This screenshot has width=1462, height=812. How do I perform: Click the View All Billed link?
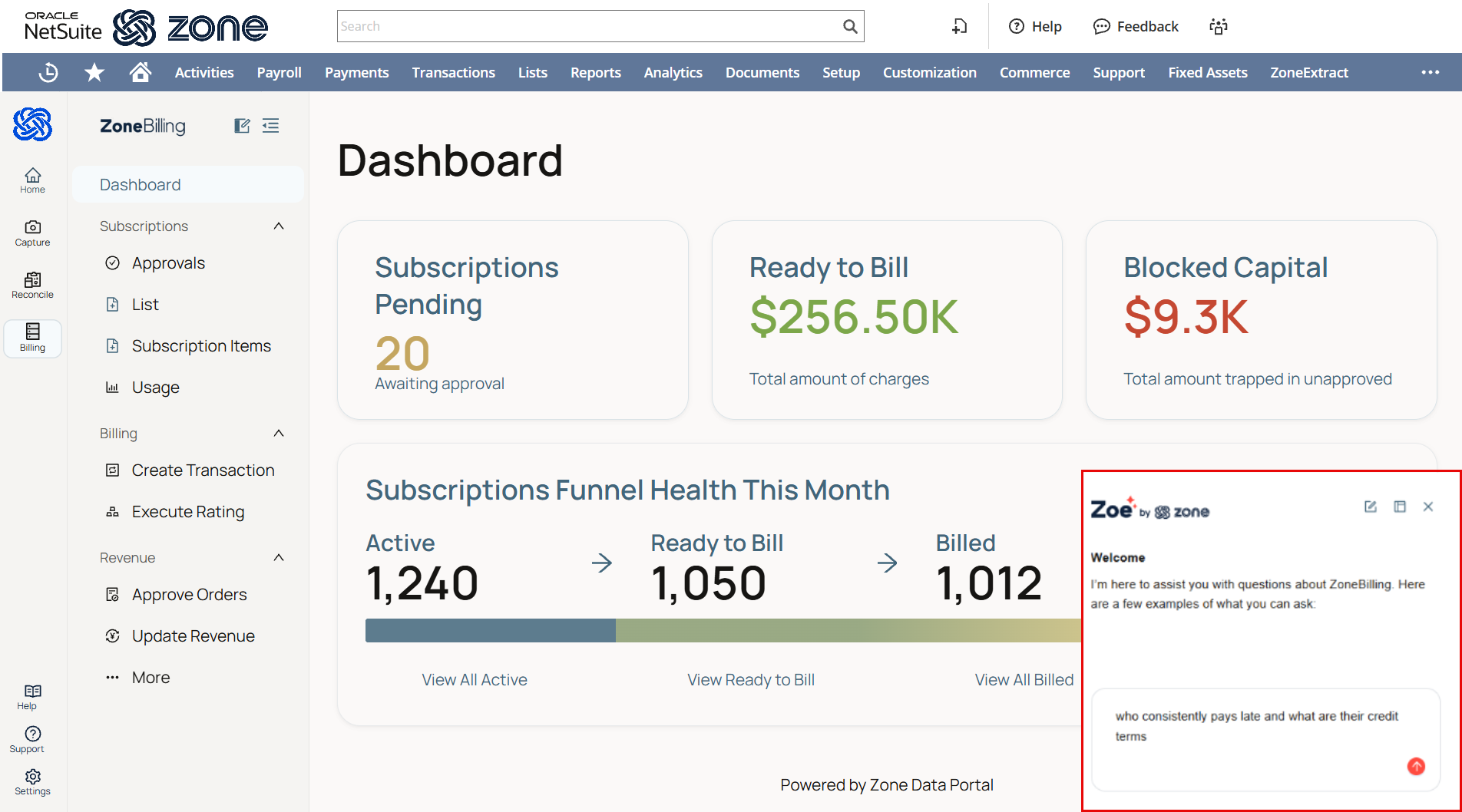pos(1024,680)
